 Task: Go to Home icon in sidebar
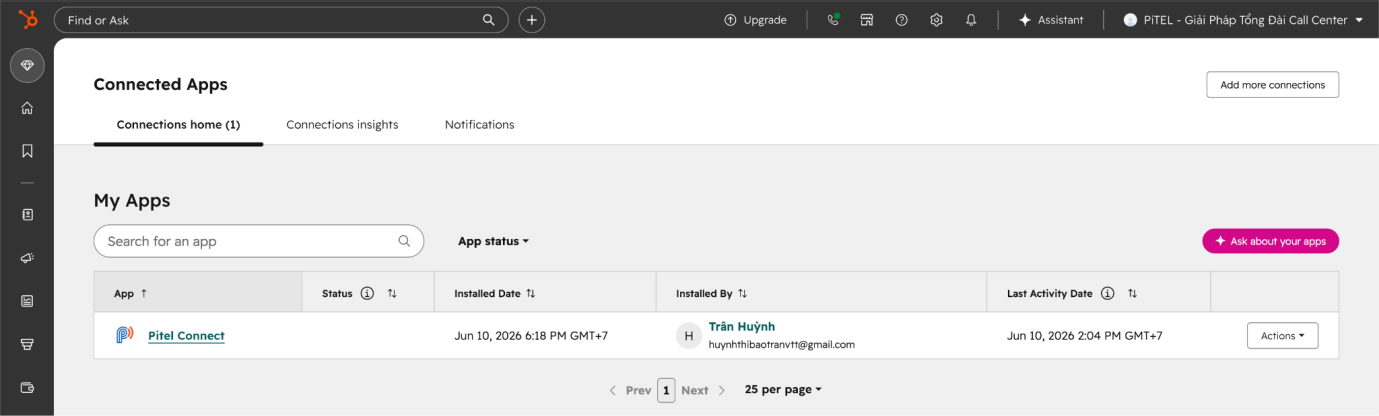point(27,108)
